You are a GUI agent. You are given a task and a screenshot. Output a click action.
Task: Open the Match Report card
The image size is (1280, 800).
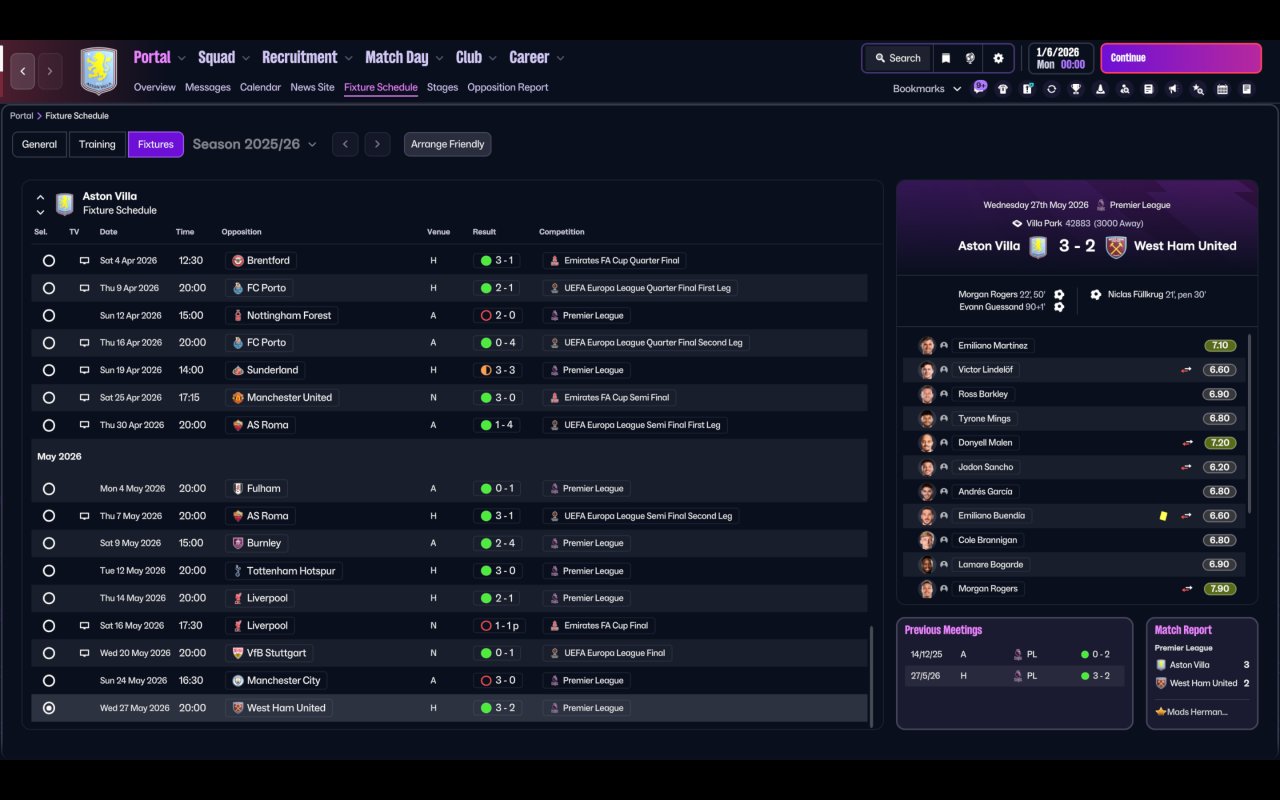(1202, 673)
